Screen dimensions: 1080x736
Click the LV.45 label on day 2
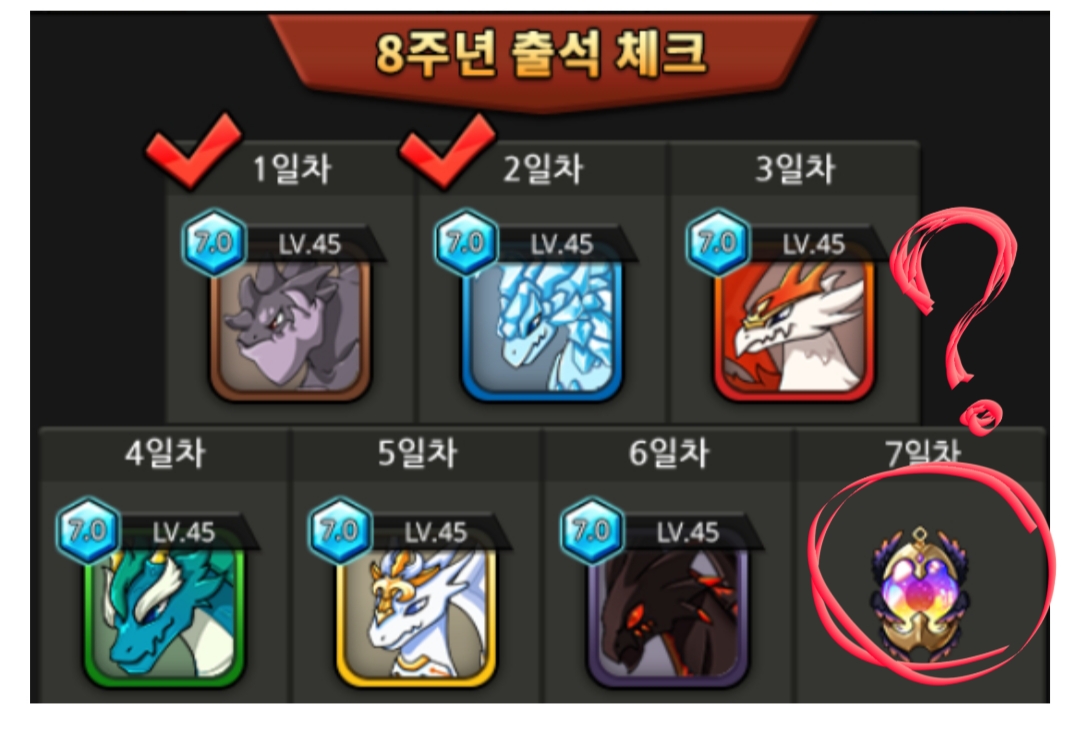click(x=561, y=244)
